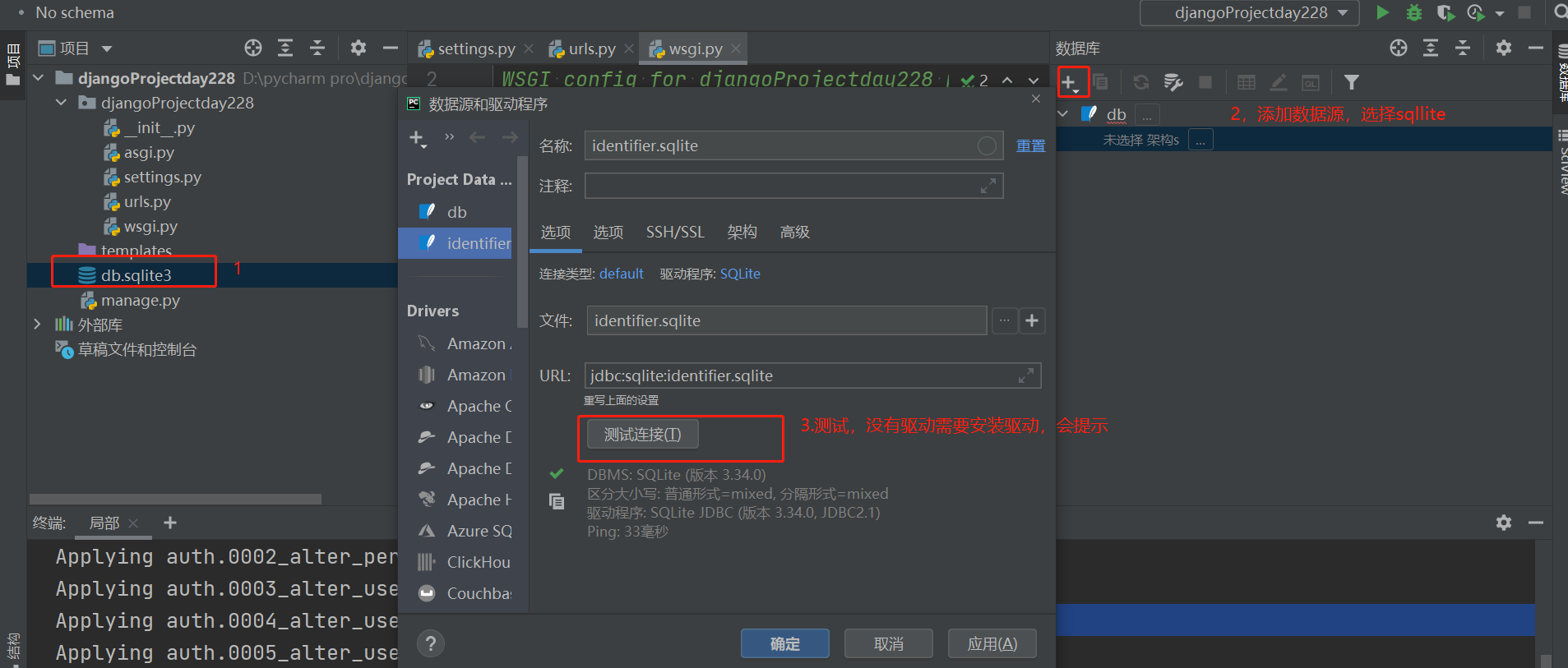Click Project tree horizontal scrollbar
This screenshot has width=1568, height=668.
[175, 499]
